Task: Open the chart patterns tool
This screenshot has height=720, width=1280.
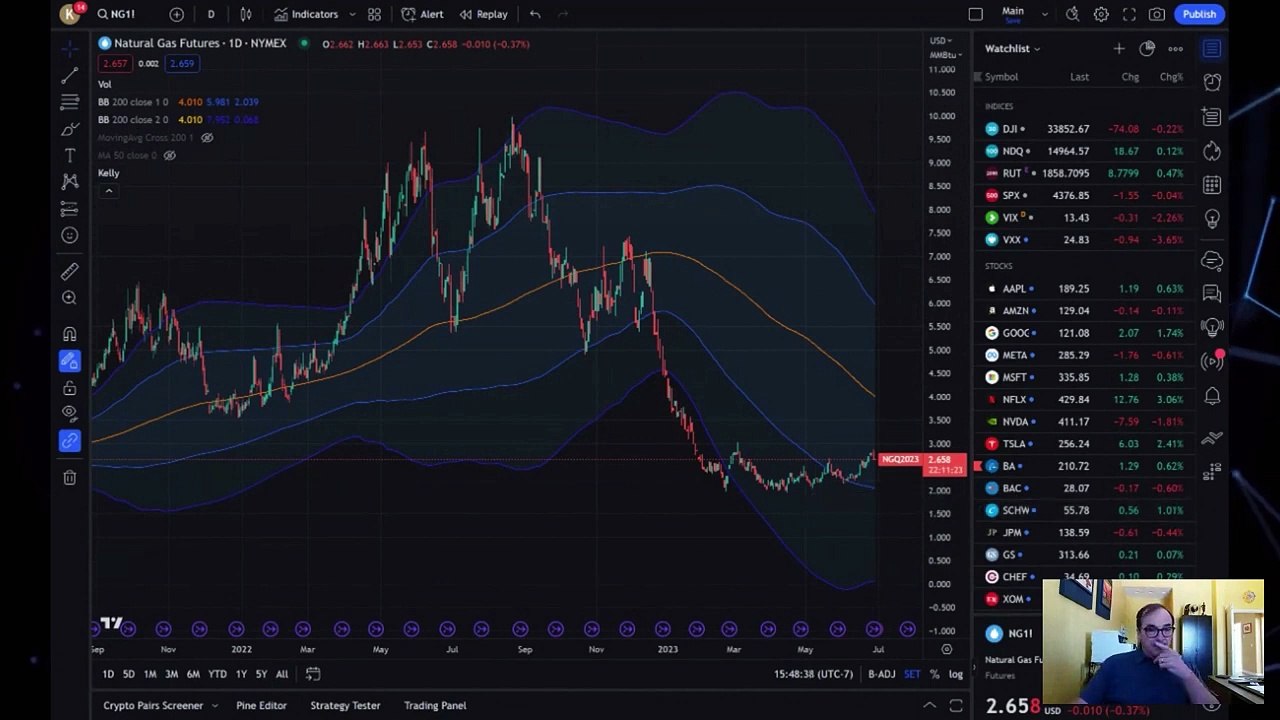Action: coord(69,181)
